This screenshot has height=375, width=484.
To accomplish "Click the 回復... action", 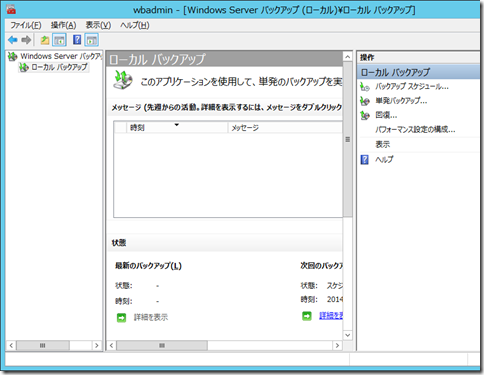I will point(386,115).
